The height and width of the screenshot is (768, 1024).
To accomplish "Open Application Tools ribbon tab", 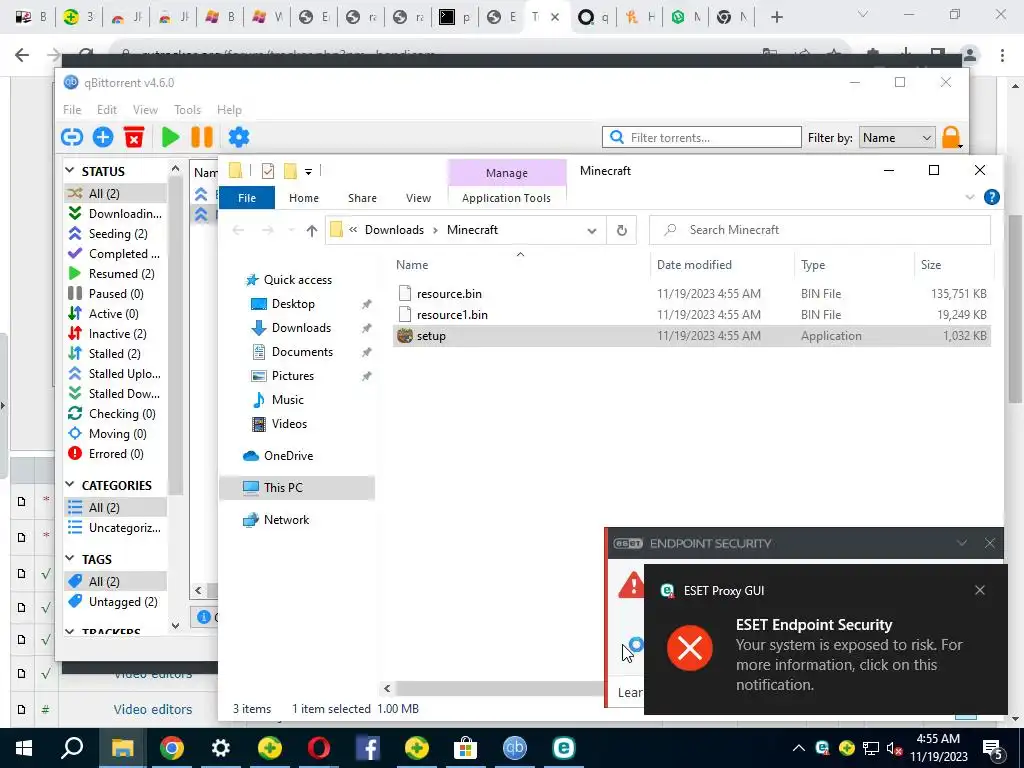I will coord(506,198).
